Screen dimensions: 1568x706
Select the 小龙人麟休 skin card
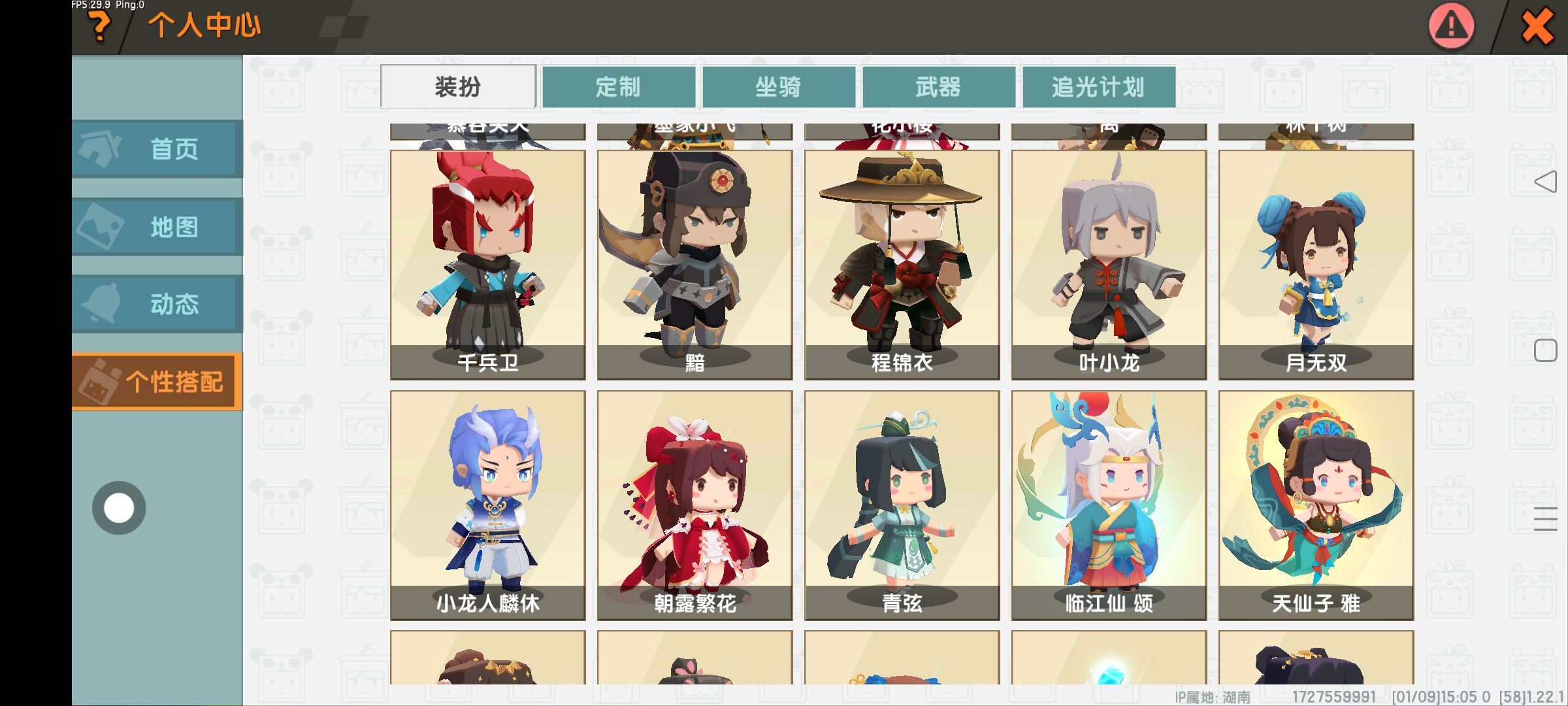(488, 505)
